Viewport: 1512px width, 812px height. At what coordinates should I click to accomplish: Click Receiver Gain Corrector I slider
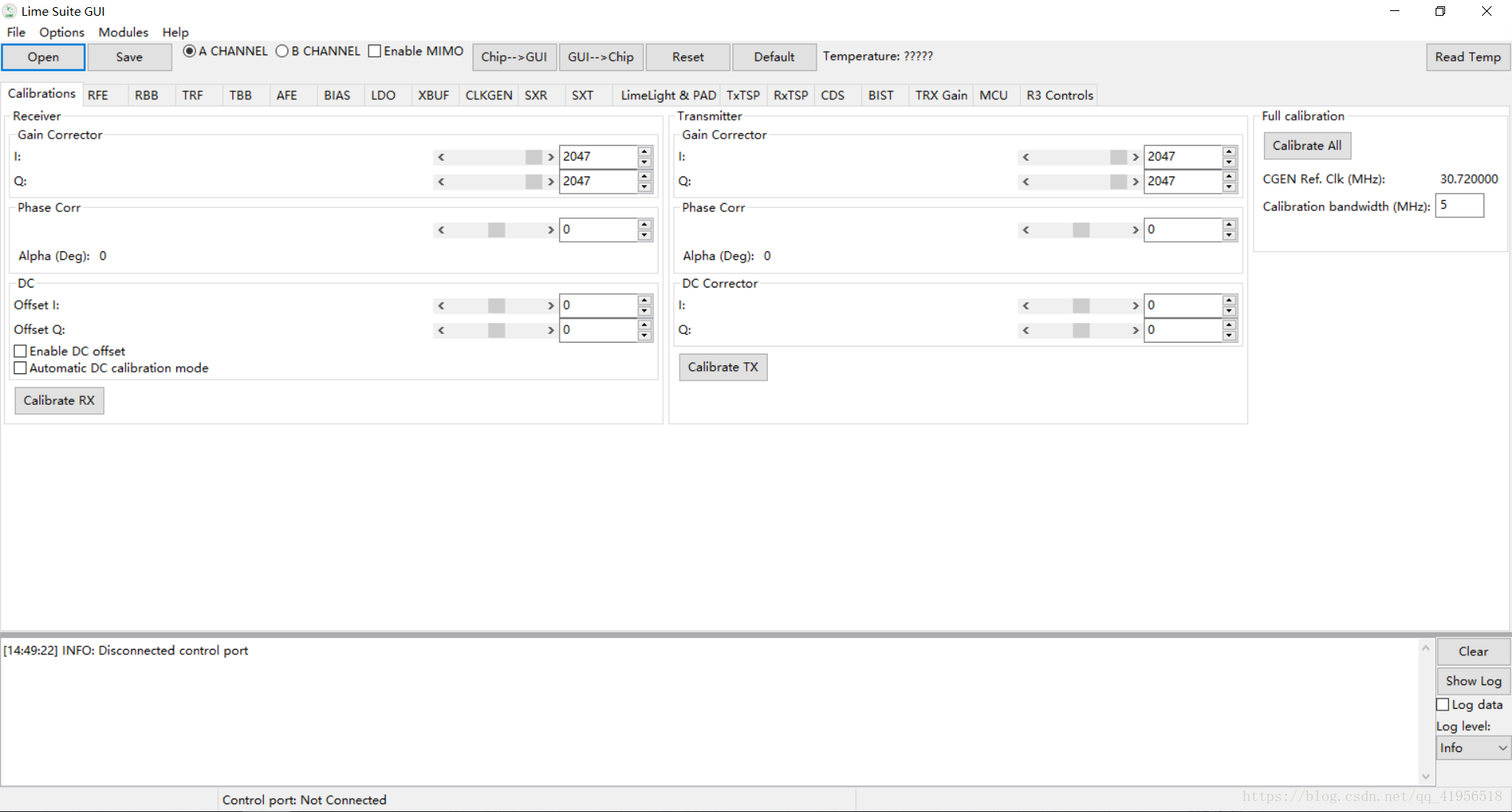point(495,157)
